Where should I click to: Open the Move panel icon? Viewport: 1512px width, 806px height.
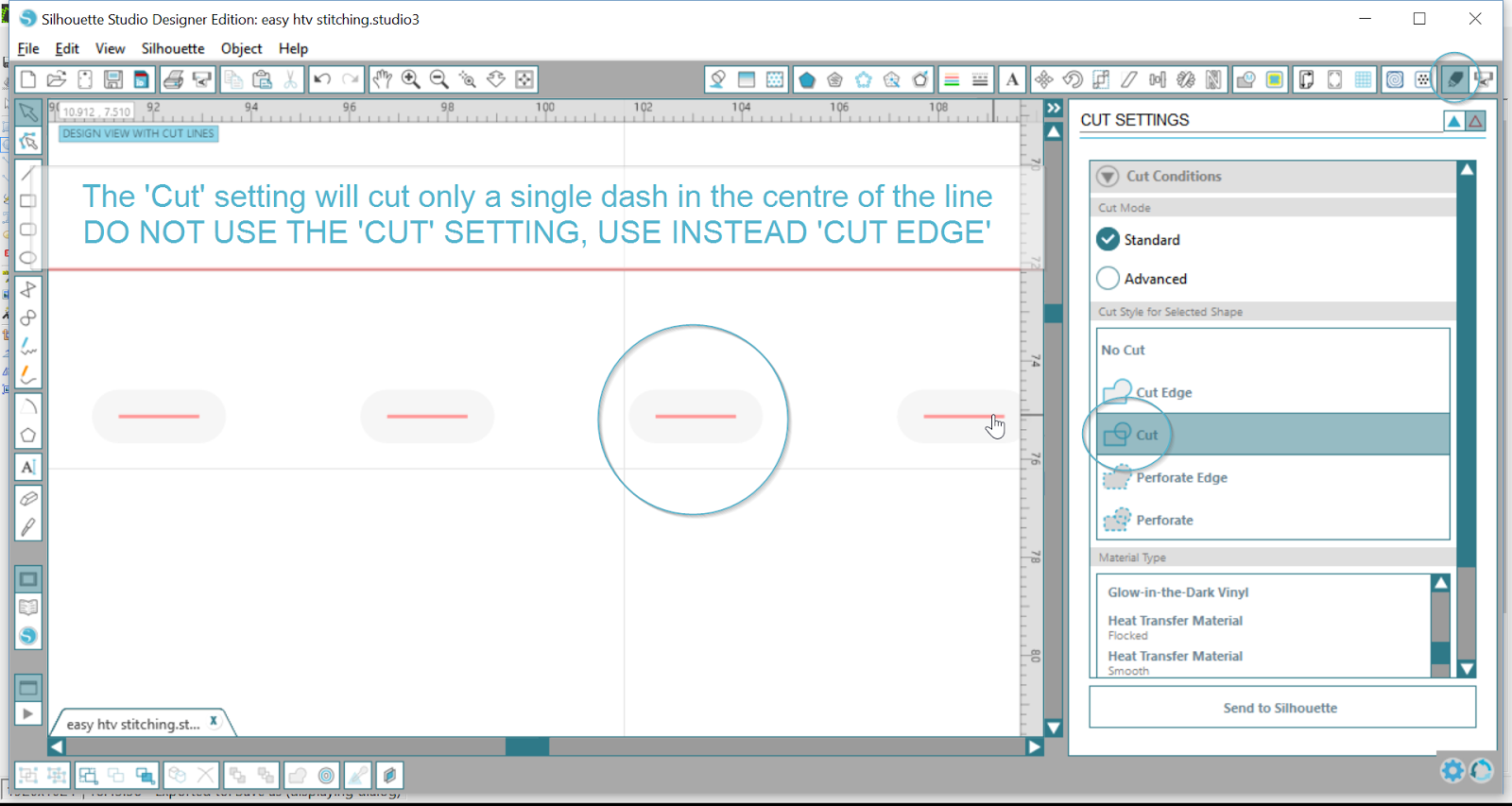coord(1044,79)
